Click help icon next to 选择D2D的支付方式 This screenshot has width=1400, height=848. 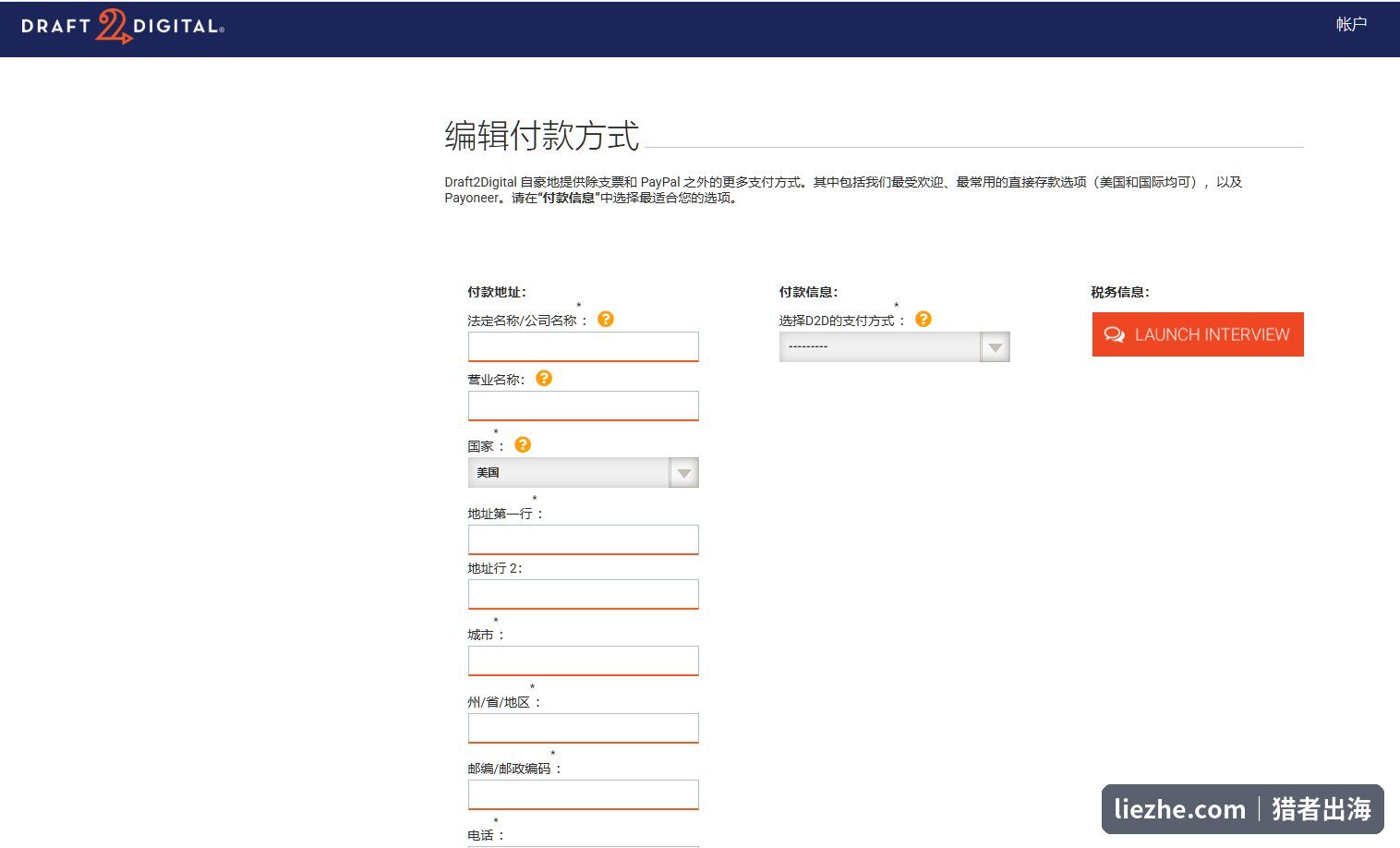pos(923,319)
